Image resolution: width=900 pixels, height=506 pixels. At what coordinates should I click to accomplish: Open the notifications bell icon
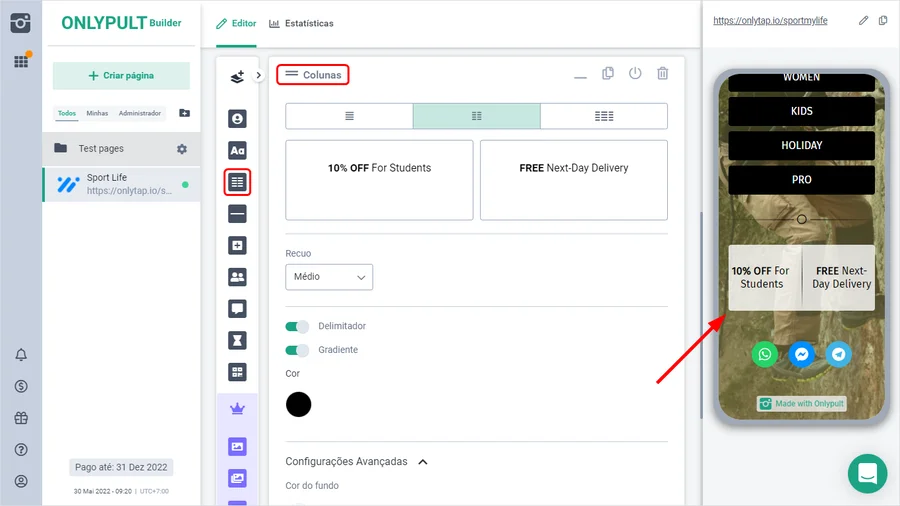[21, 355]
